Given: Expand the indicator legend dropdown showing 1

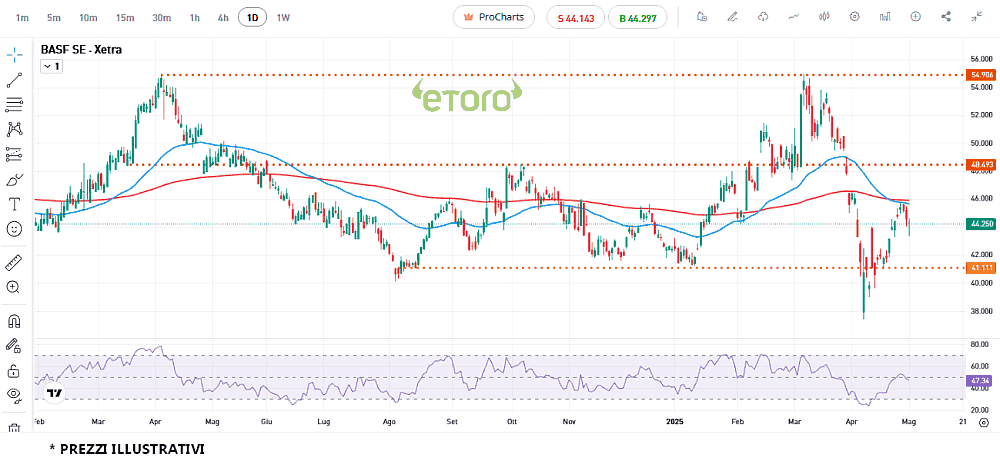Looking at the screenshot, I should (x=51, y=66).
